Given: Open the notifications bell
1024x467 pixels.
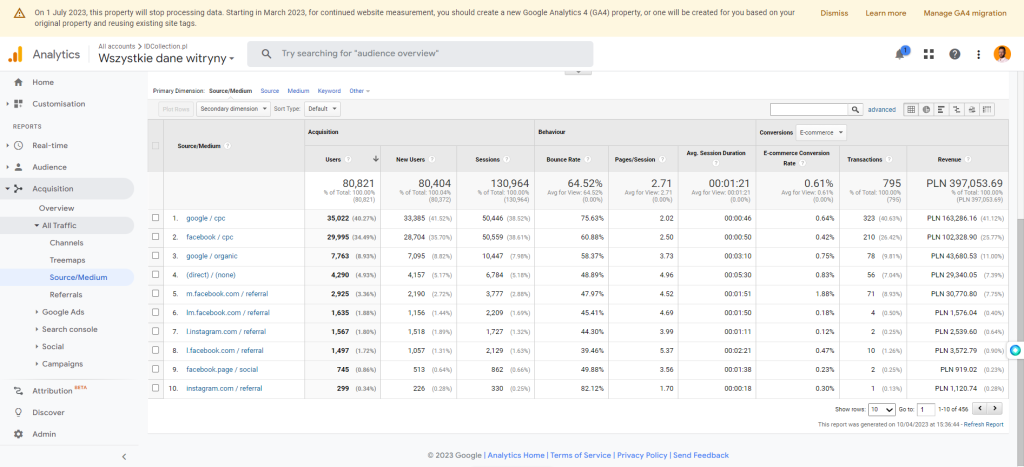Looking at the screenshot, I should 901,54.
